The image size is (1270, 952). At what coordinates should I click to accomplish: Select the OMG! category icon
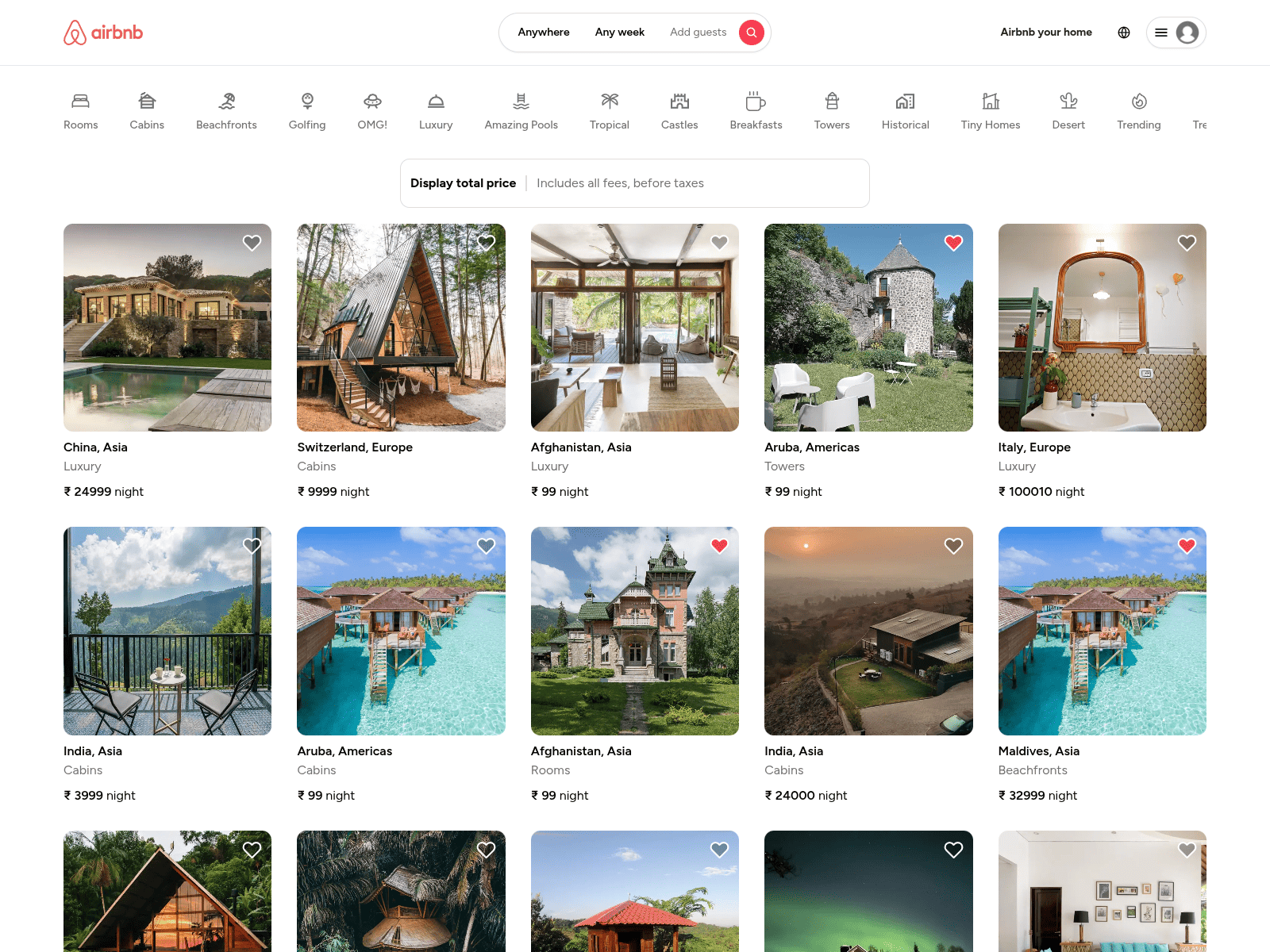[372, 101]
